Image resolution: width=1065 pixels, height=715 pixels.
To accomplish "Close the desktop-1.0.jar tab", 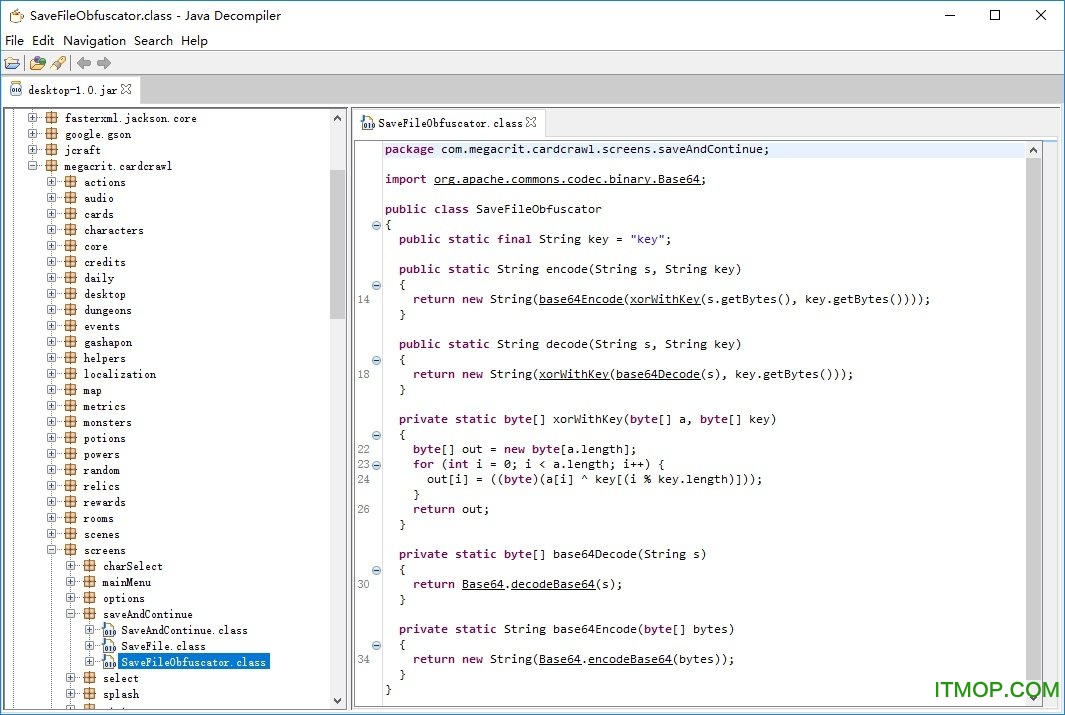I will (126, 89).
